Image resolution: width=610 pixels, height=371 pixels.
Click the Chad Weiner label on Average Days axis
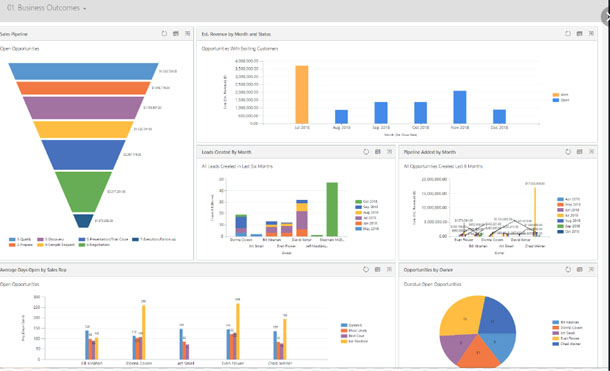pos(280,363)
